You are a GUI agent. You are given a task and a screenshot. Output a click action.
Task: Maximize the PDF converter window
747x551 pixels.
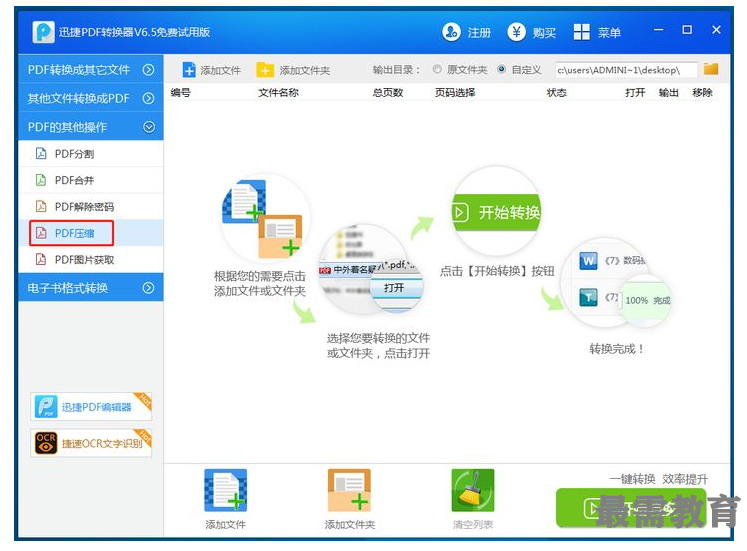pos(687,30)
